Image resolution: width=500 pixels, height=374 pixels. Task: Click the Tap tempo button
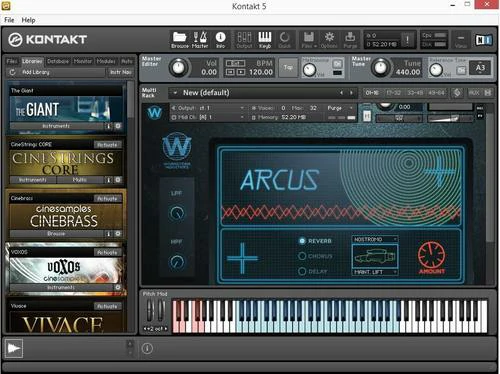click(288, 67)
